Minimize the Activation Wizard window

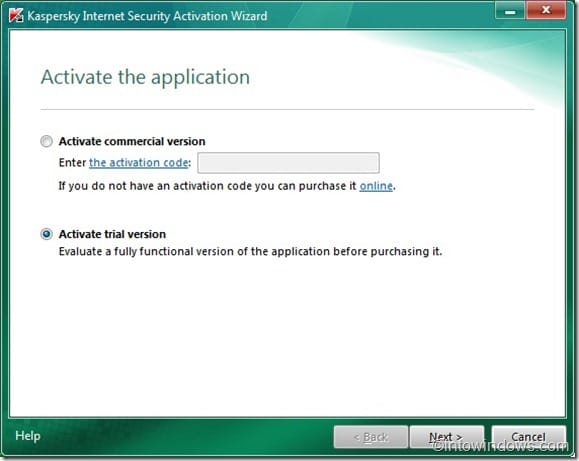tap(510, 11)
